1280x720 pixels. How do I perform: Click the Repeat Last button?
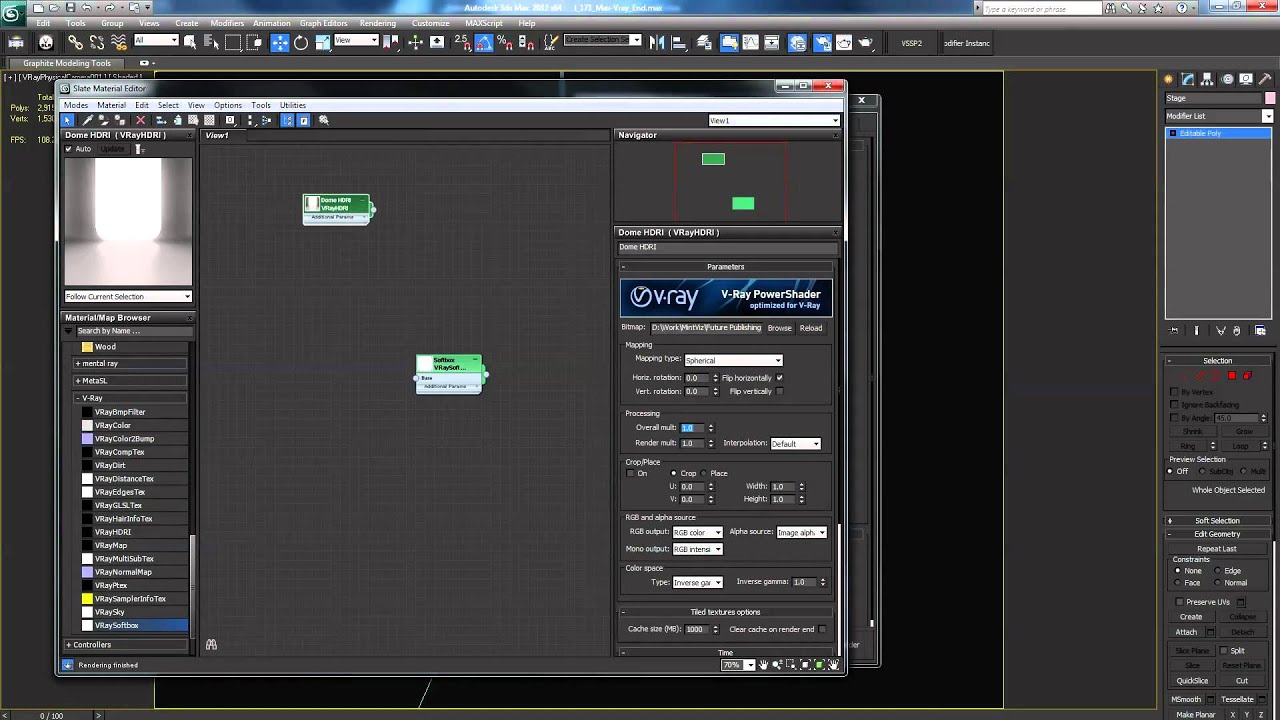[1217, 549]
